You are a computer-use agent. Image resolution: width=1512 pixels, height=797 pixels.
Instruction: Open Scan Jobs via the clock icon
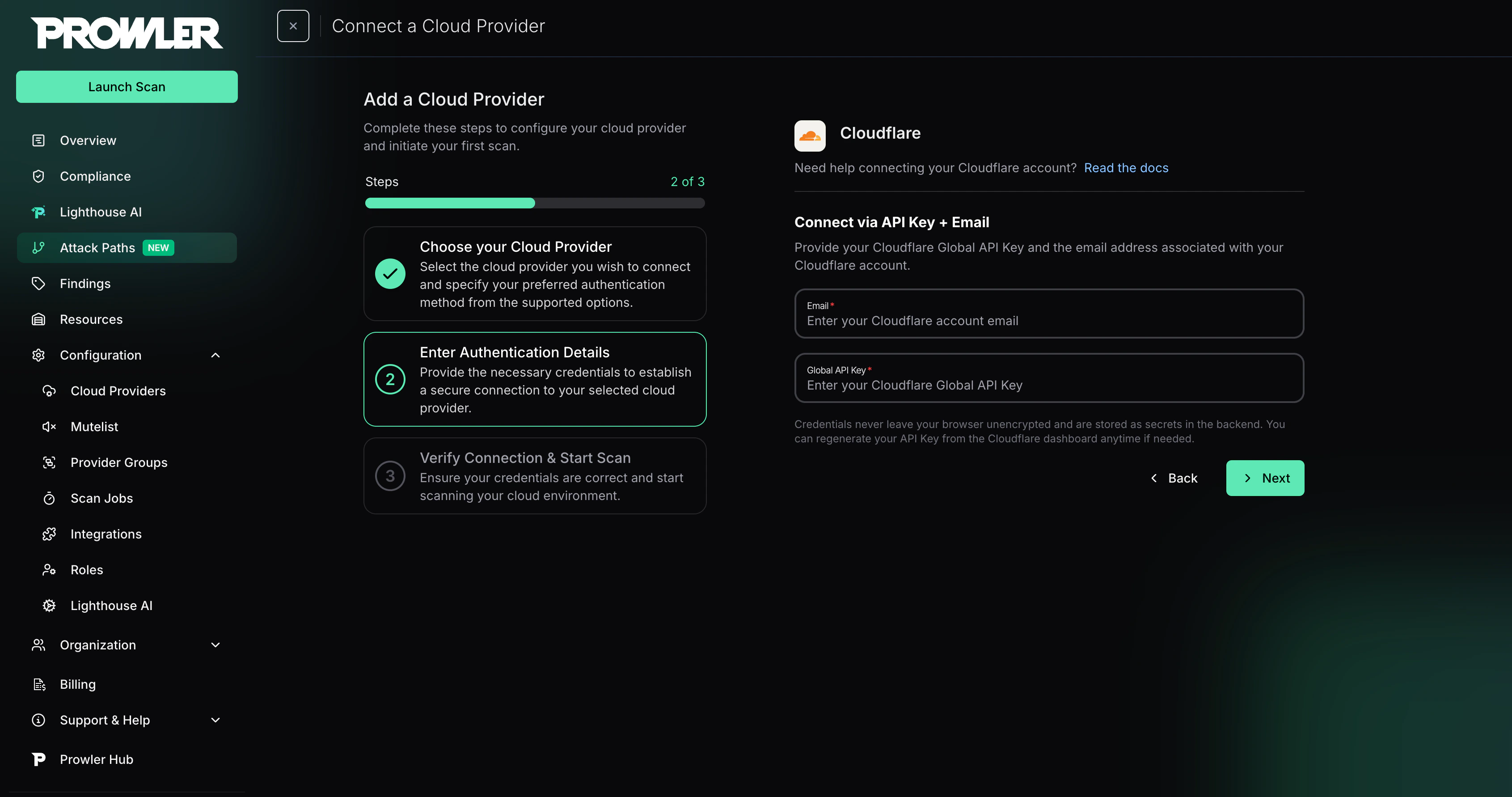[49, 498]
